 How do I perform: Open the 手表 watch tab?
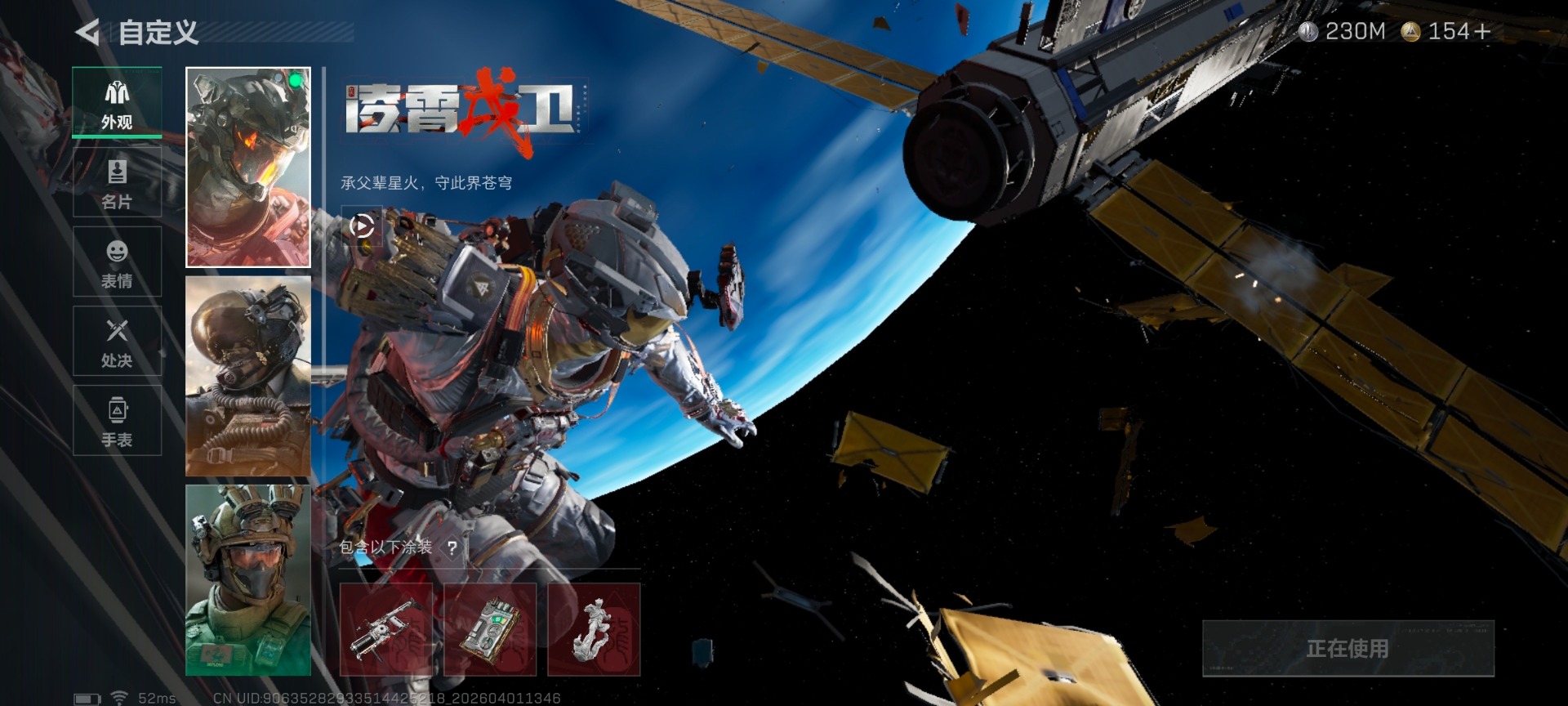point(117,420)
